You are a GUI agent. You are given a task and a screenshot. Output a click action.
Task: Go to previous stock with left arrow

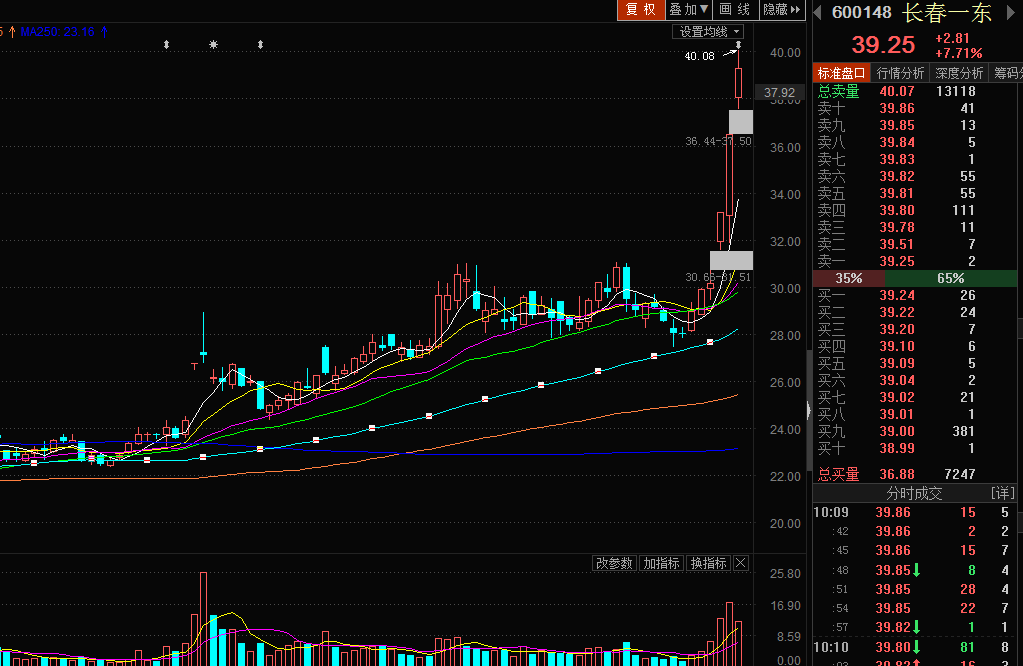point(817,12)
